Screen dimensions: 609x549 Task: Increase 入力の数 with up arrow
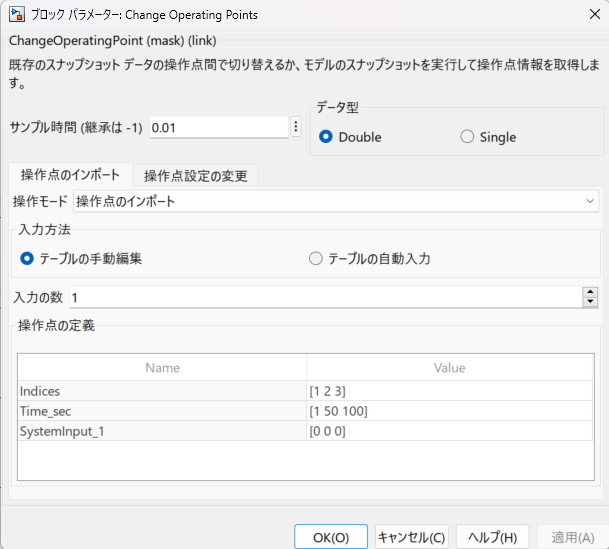590,292
